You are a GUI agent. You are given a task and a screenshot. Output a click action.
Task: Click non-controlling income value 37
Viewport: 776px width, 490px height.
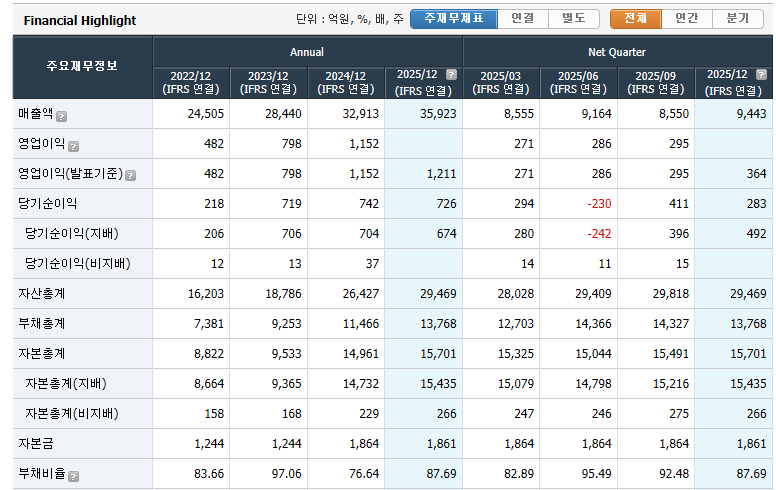pyautogui.click(x=372, y=264)
